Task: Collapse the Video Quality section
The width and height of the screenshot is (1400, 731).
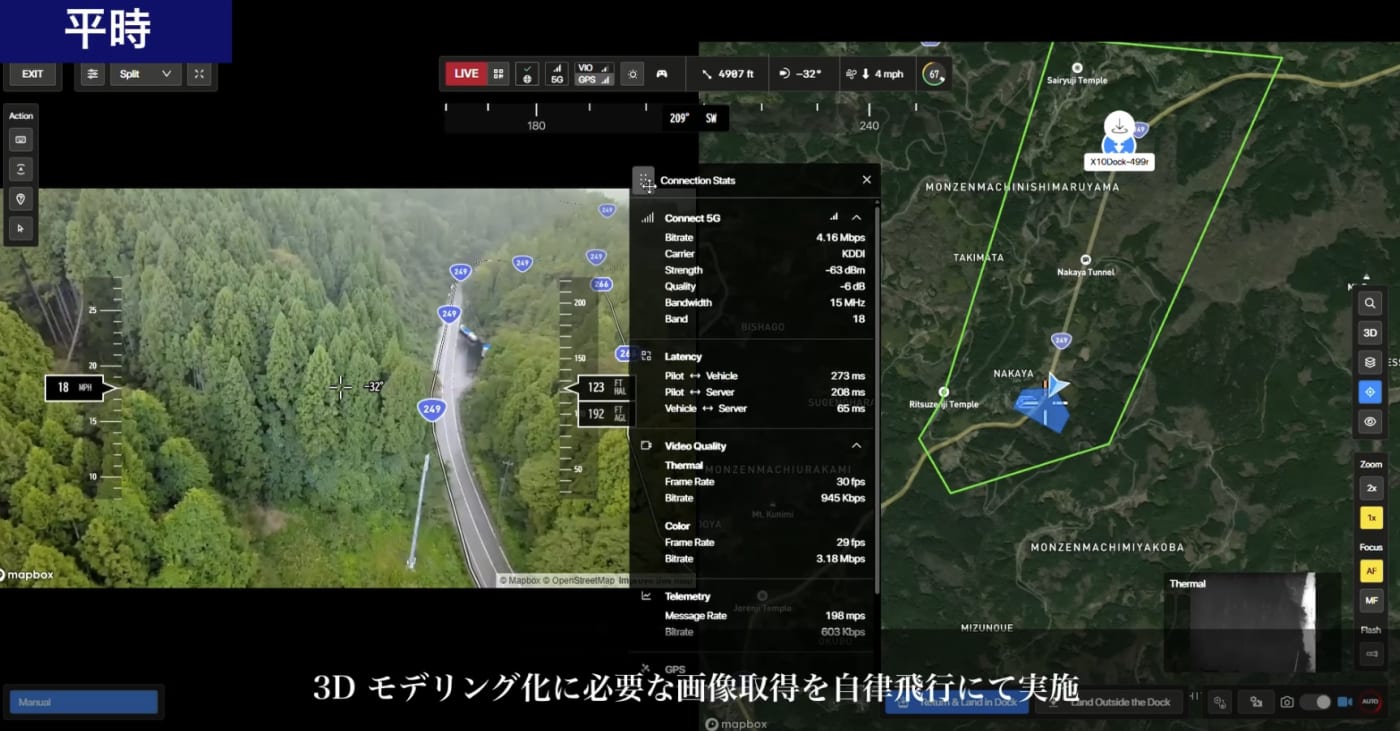Action: point(857,445)
